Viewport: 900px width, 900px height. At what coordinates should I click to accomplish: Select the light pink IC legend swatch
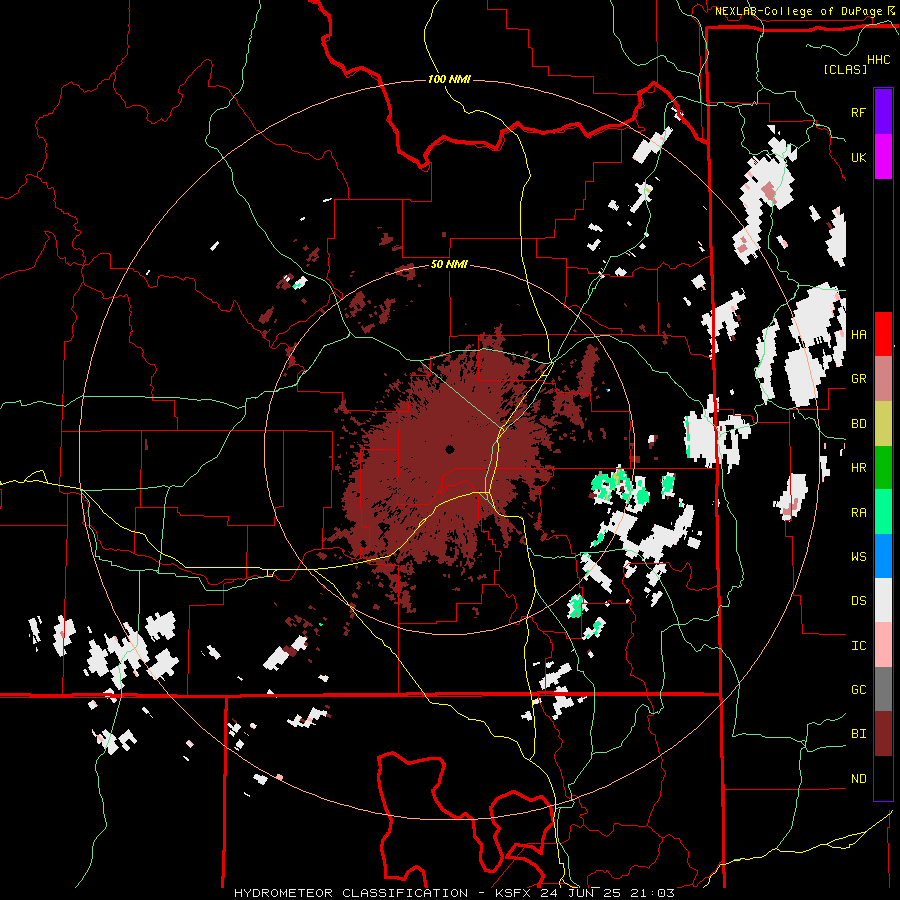[x=883, y=645]
